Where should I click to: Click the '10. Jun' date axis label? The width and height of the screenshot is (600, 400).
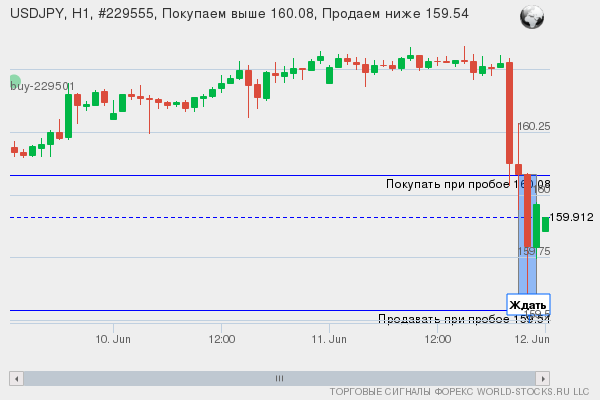(113, 339)
